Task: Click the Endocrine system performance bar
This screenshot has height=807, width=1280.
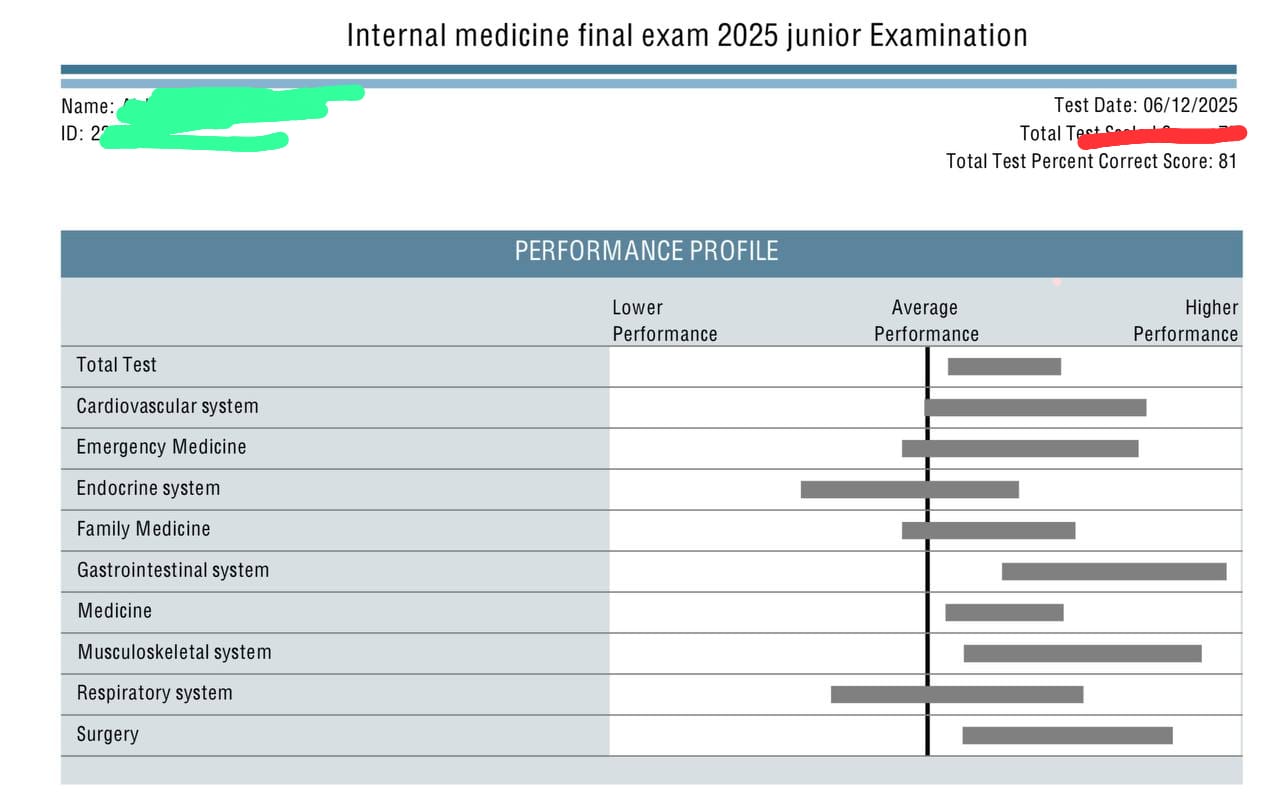Action: click(x=909, y=489)
